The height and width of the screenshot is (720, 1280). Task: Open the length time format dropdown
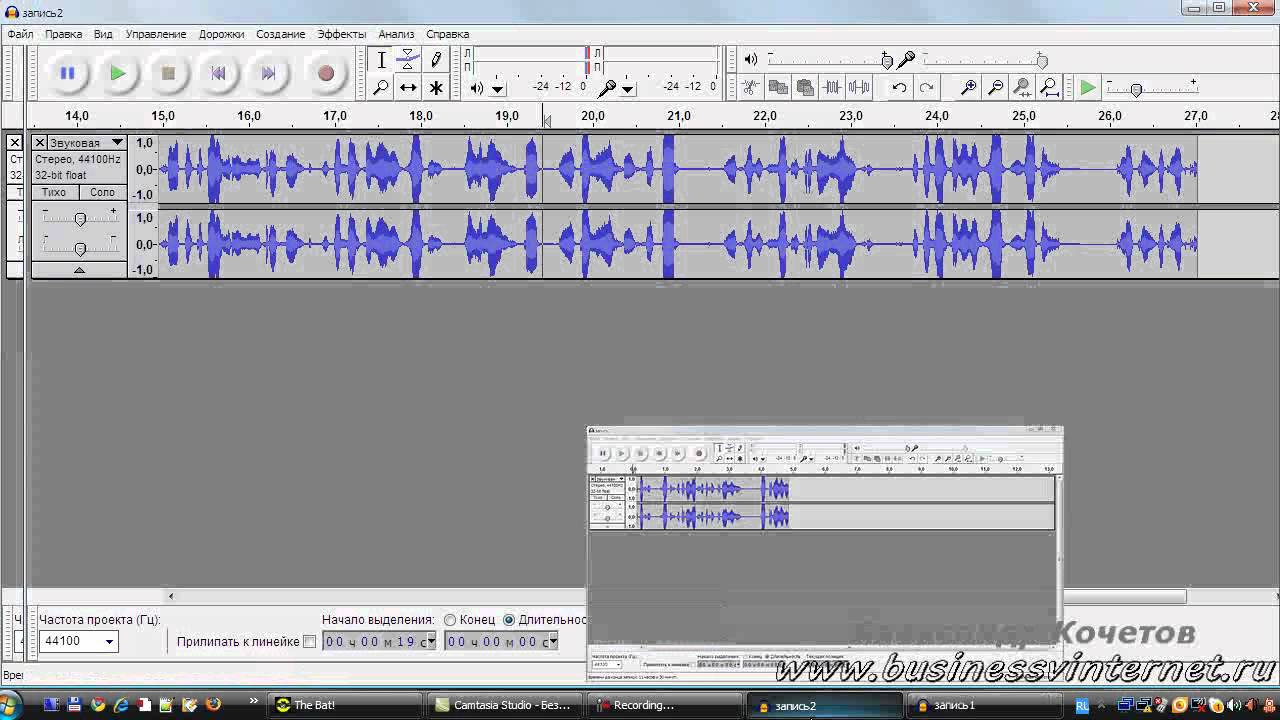click(553, 642)
